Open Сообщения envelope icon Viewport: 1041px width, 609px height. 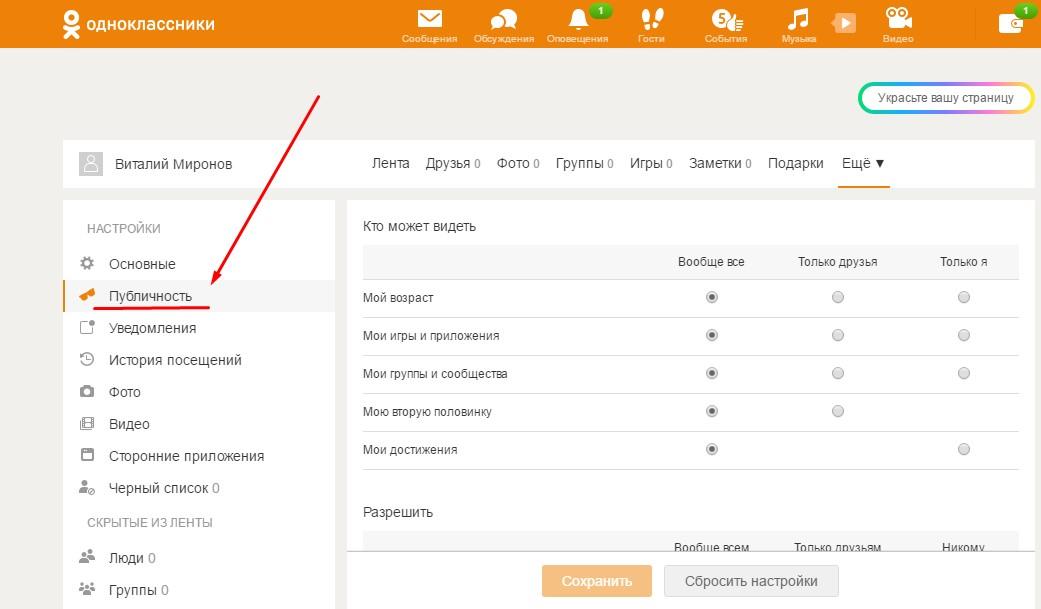[x=430, y=19]
